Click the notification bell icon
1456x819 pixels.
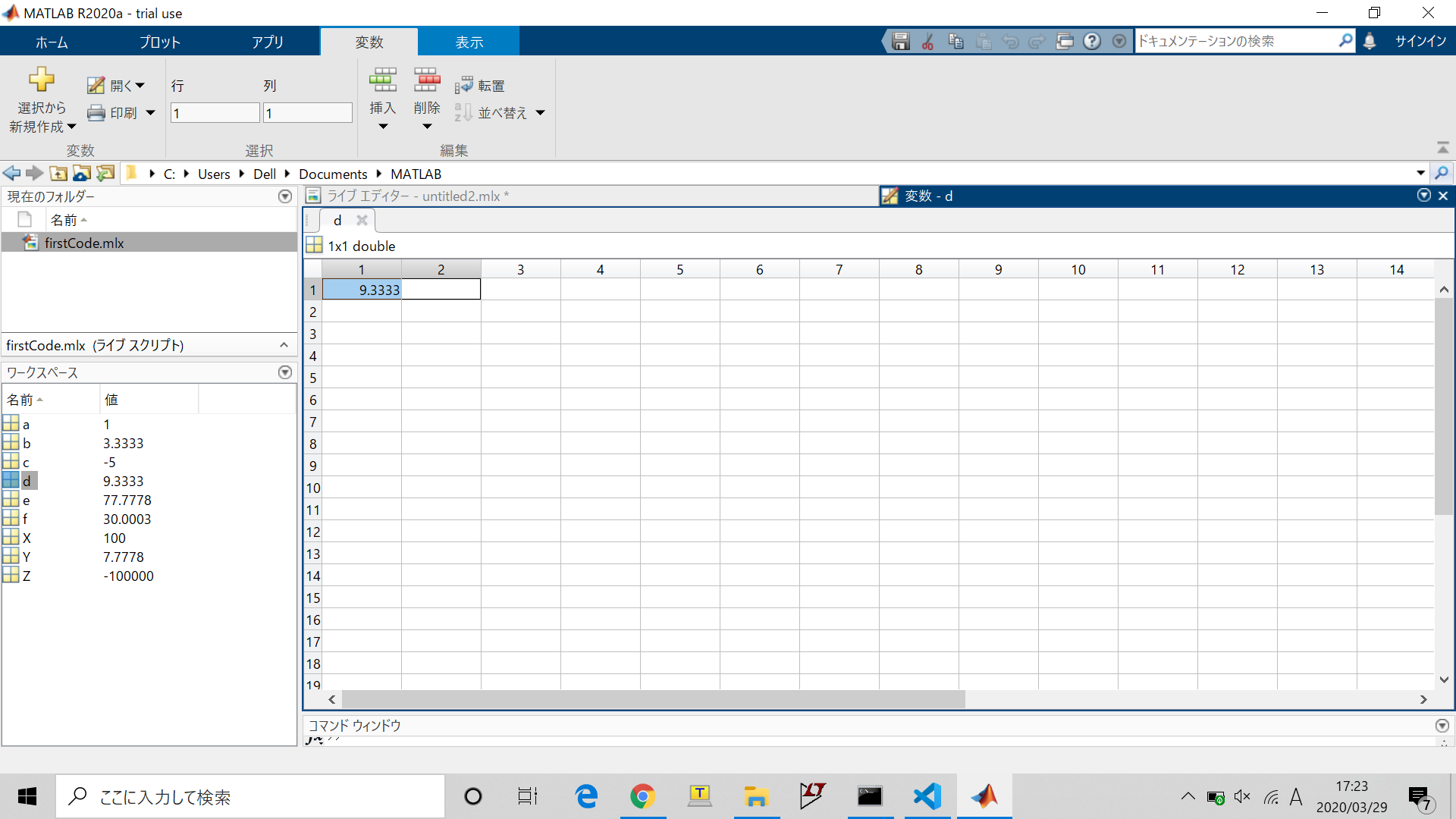point(1370,41)
